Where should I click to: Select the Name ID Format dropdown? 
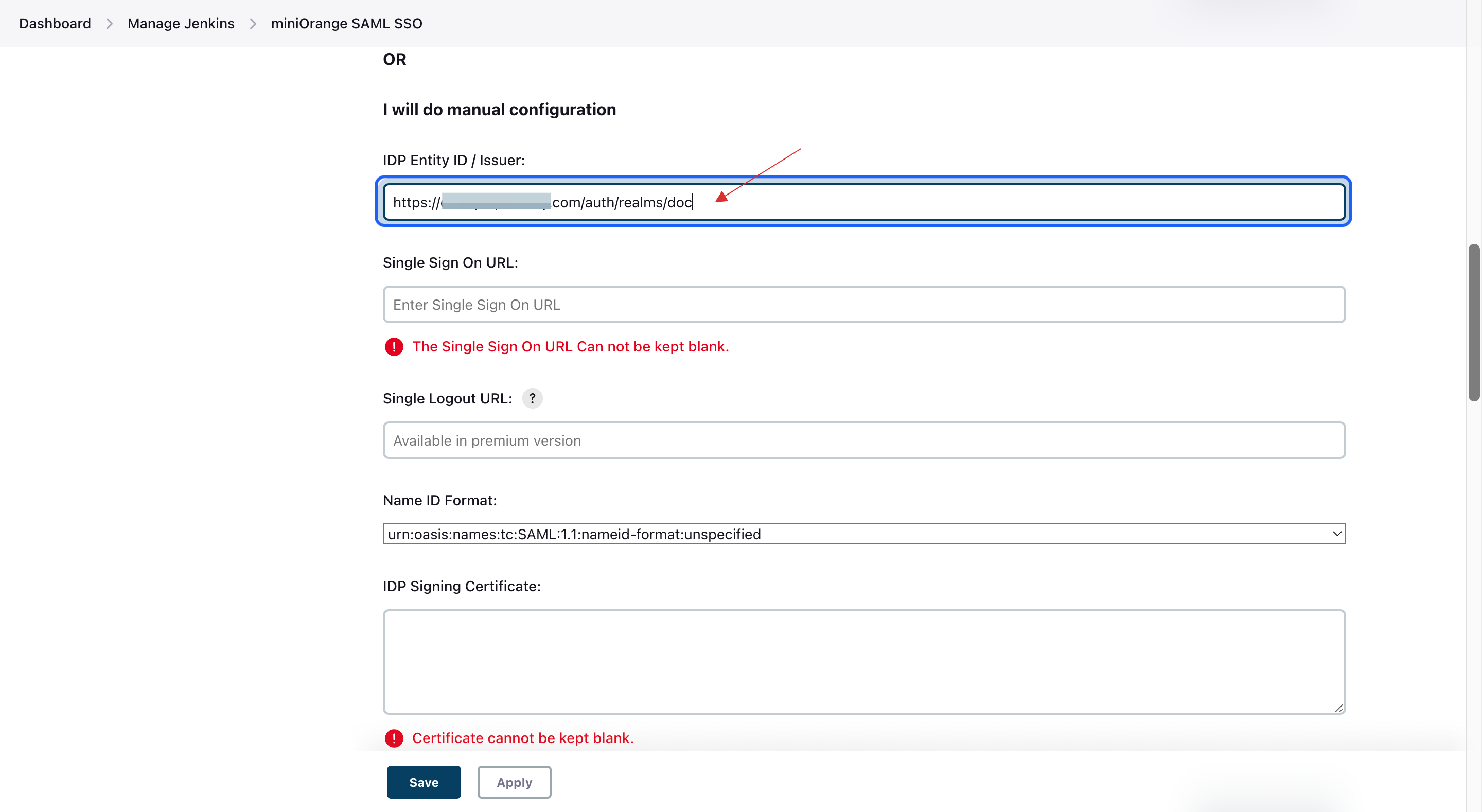click(864, 533)
